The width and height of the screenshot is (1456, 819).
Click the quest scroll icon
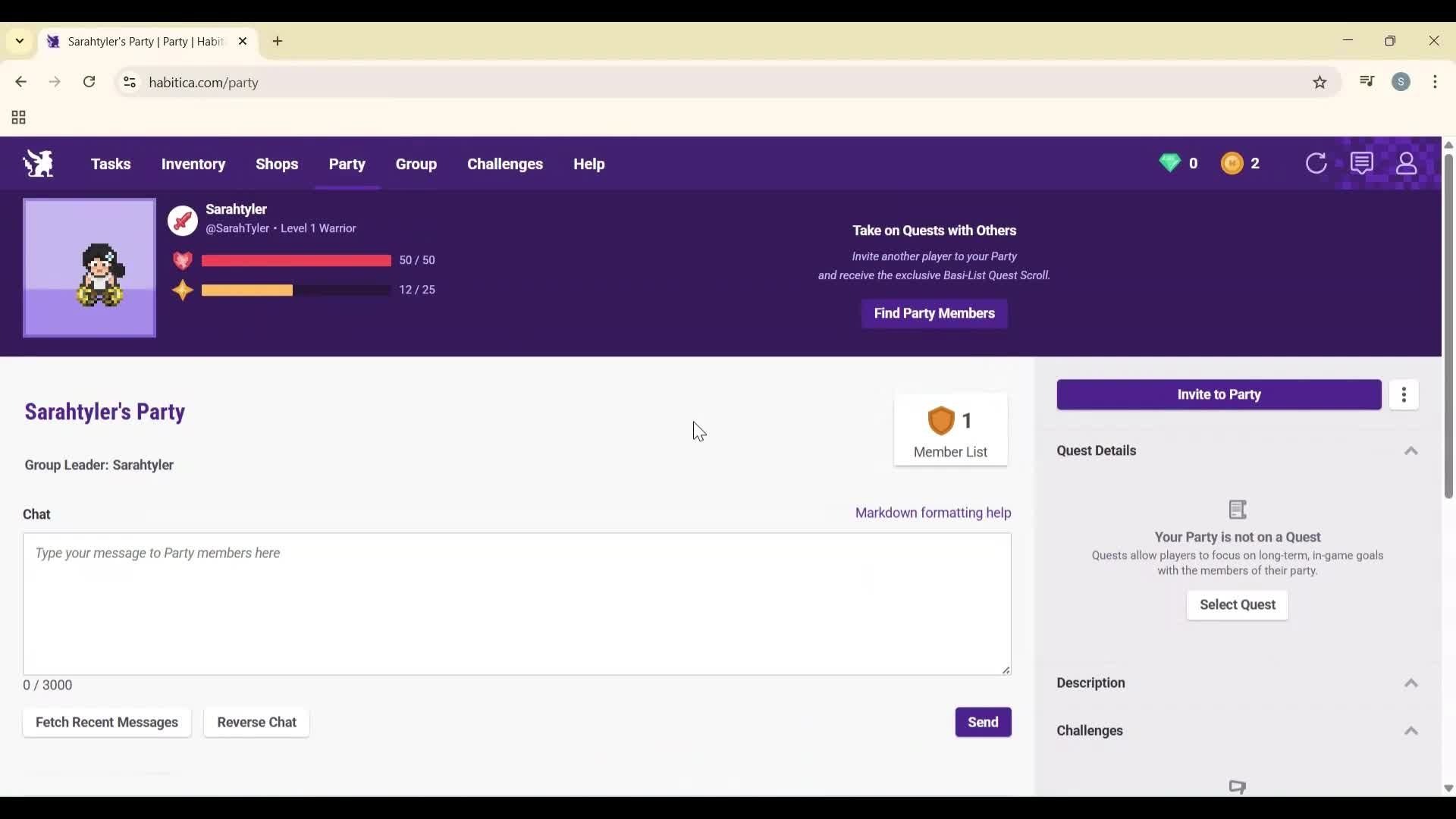pos(1238,510)
